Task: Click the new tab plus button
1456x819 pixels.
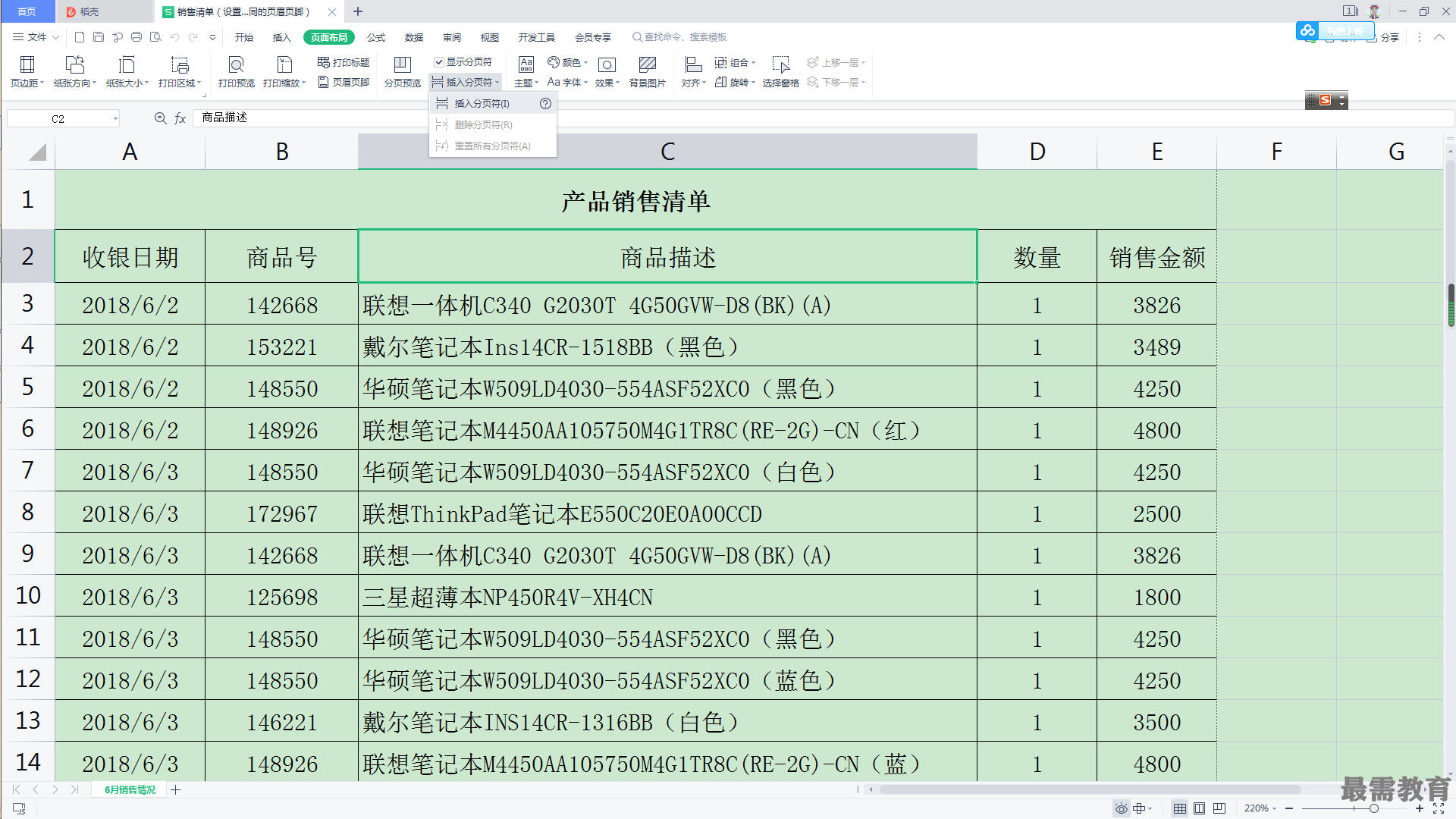Action: (x=358, y=11)
